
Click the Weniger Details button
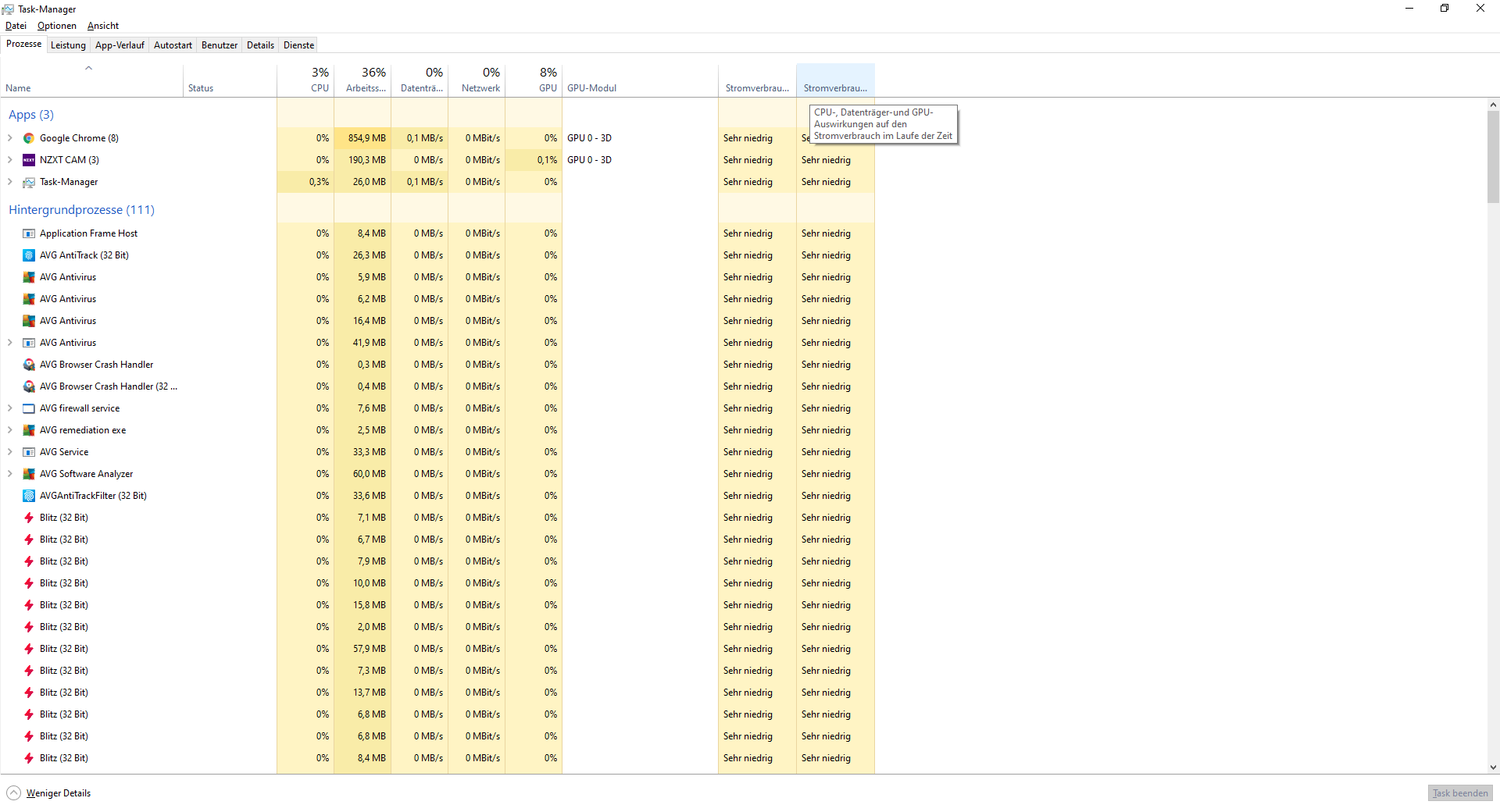48,793
